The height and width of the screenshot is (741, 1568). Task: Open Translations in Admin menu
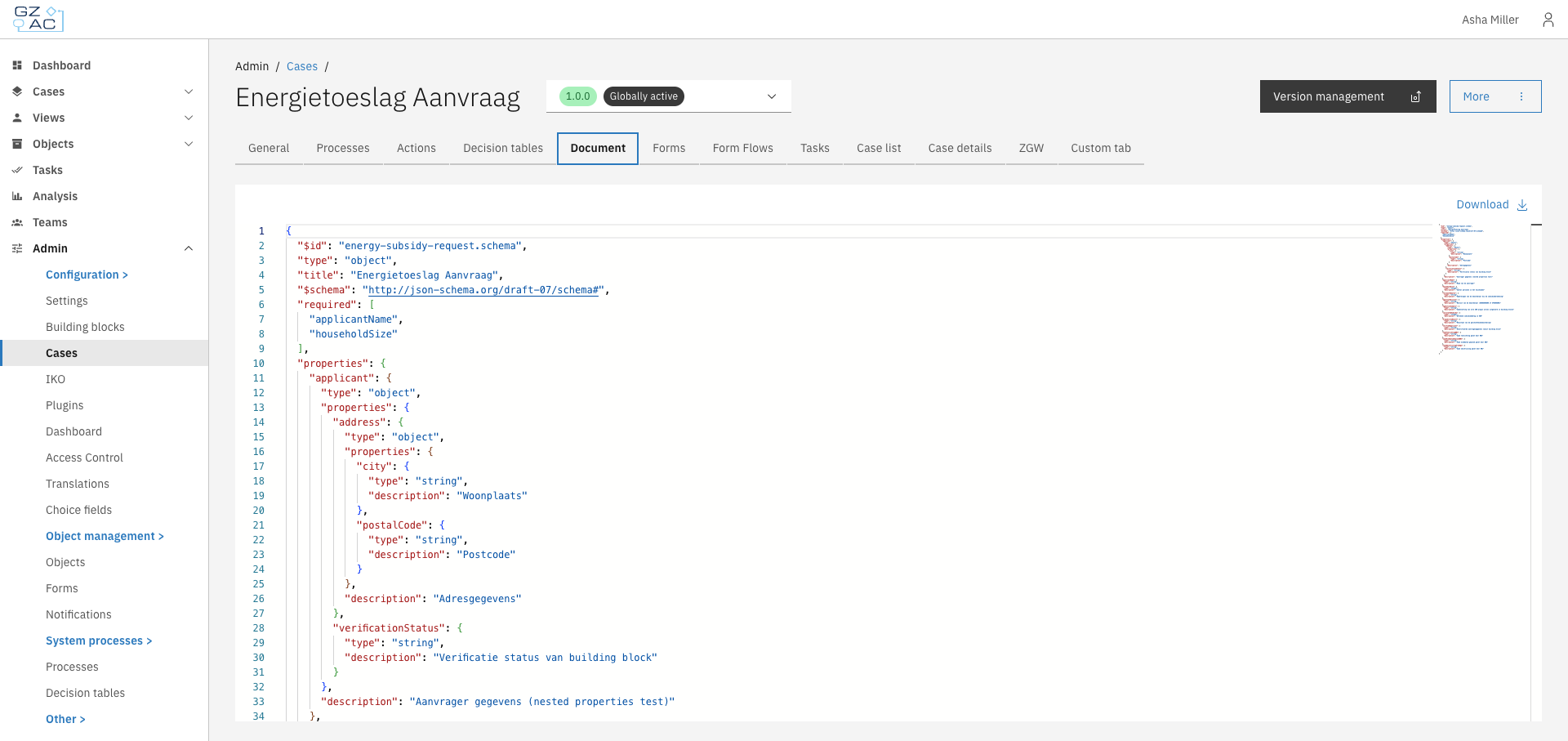(78, 484)
